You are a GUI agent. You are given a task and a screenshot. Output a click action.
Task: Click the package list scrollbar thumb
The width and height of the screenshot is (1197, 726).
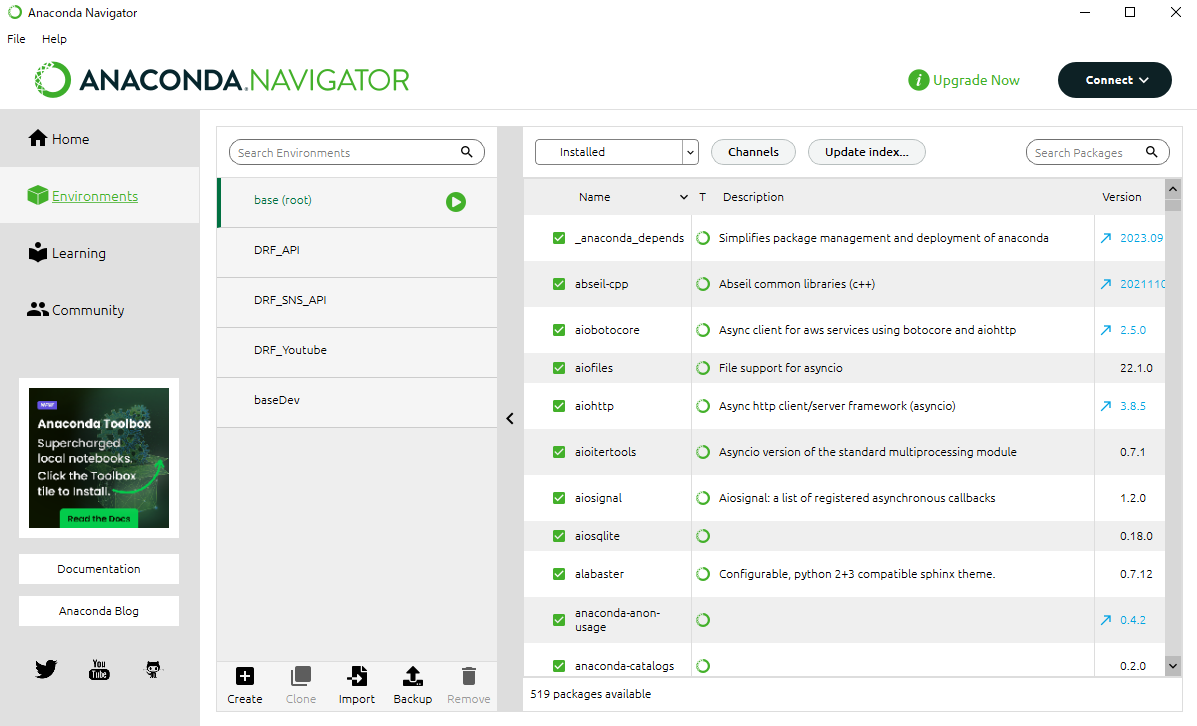click(1173, 205)
